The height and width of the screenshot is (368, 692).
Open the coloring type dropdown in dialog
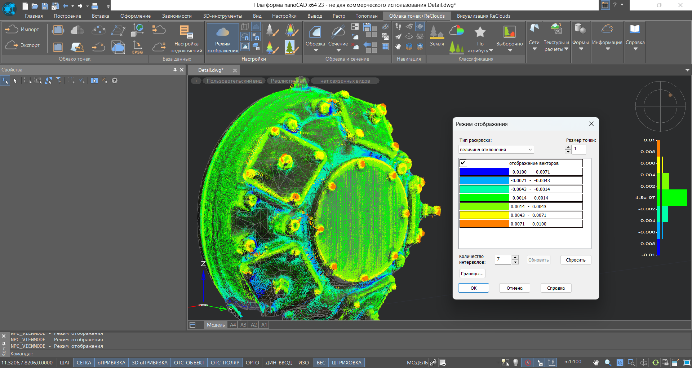[496, 150]
